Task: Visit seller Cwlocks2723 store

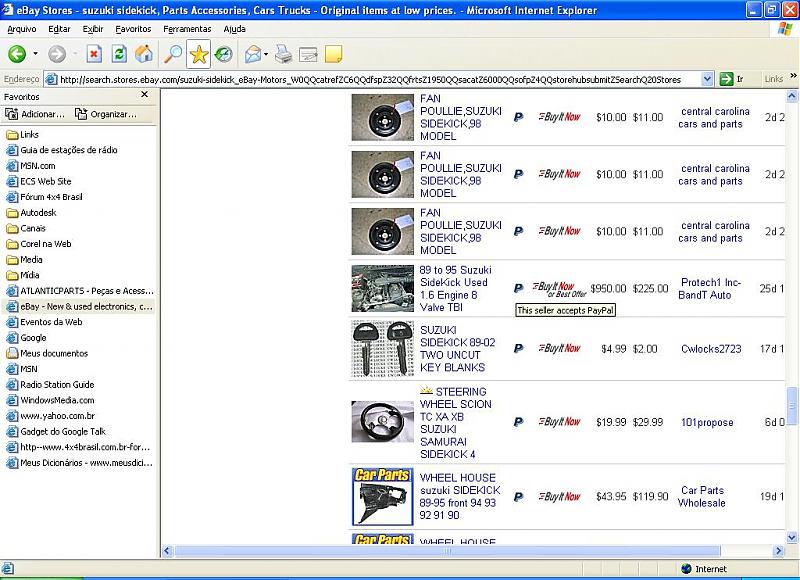Action: [x=711, y=349]
